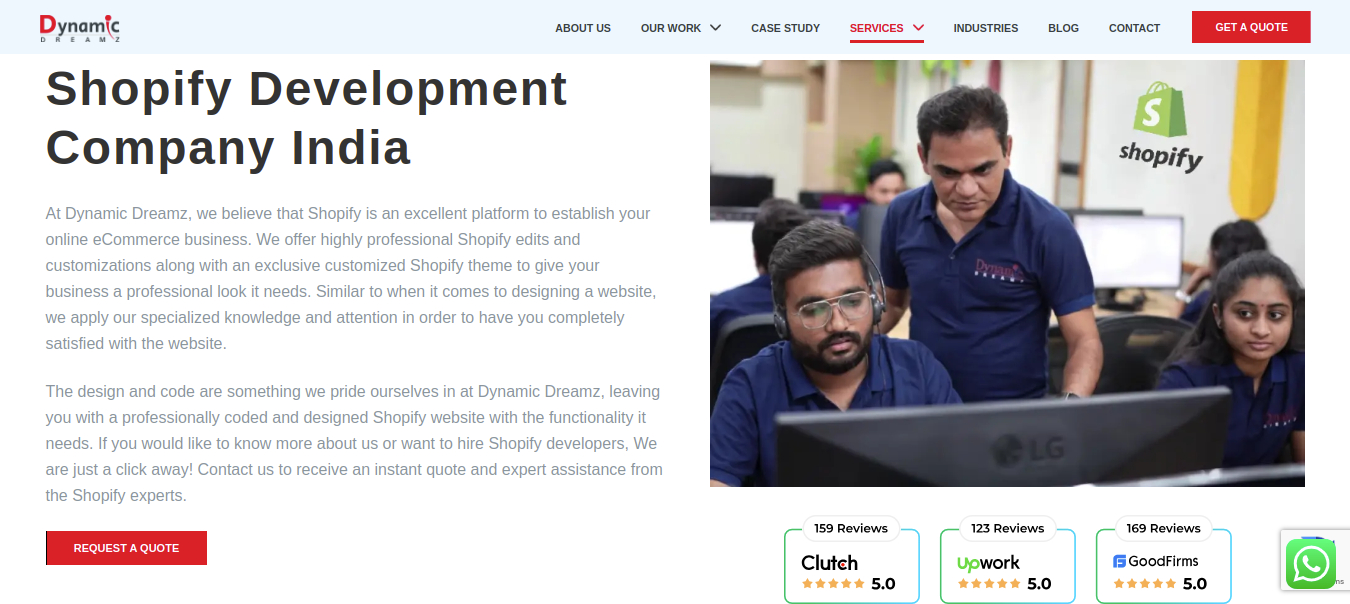1350x604 pixels.
Task: Open the Our Work menu item
Action: click(x=671, y=28)
